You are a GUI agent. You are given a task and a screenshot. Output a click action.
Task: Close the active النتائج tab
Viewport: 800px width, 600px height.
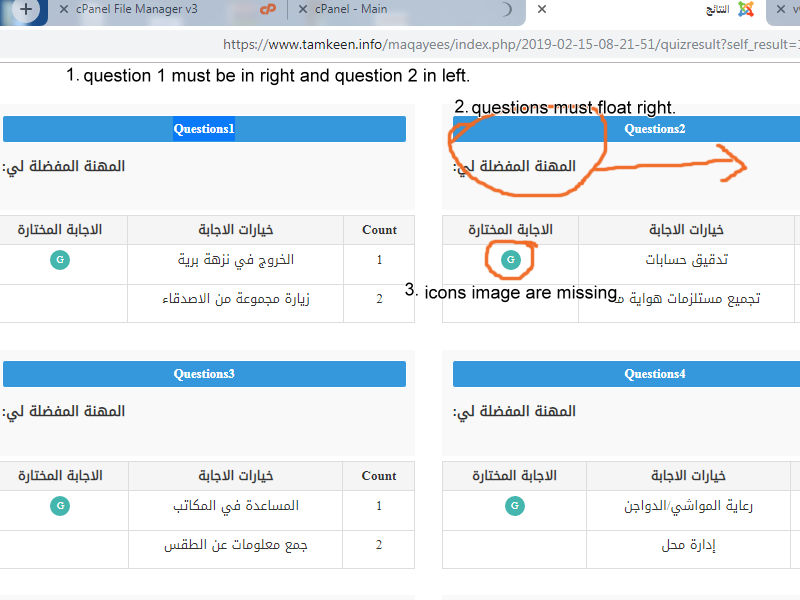(541, 10)
